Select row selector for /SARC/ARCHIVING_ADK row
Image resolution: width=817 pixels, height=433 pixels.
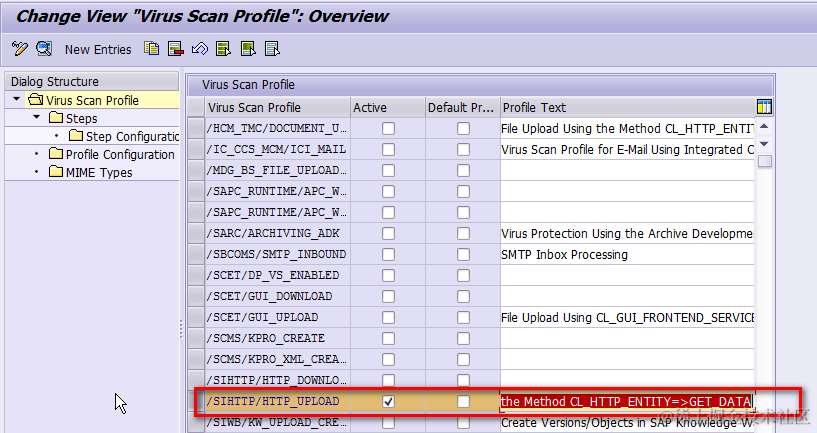(x=196, y=233)
